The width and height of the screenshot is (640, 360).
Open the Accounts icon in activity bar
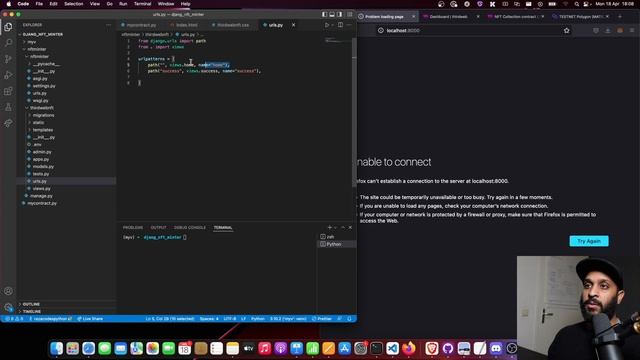tap(8, 291)
